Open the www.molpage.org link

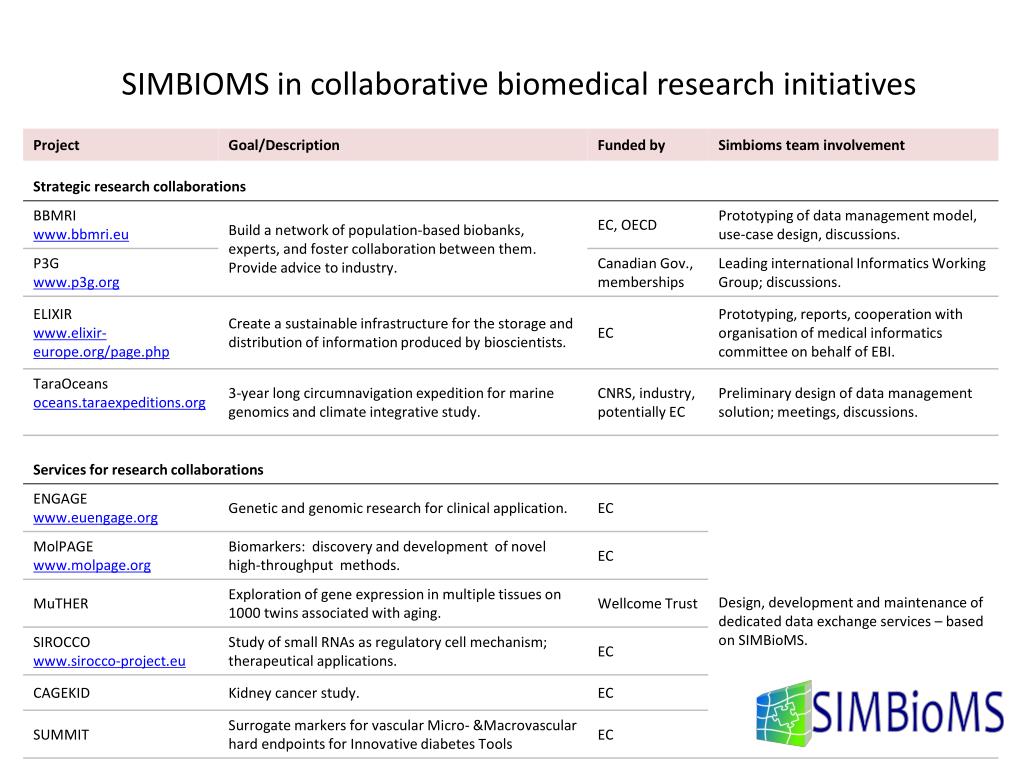[x=92, y=565]
